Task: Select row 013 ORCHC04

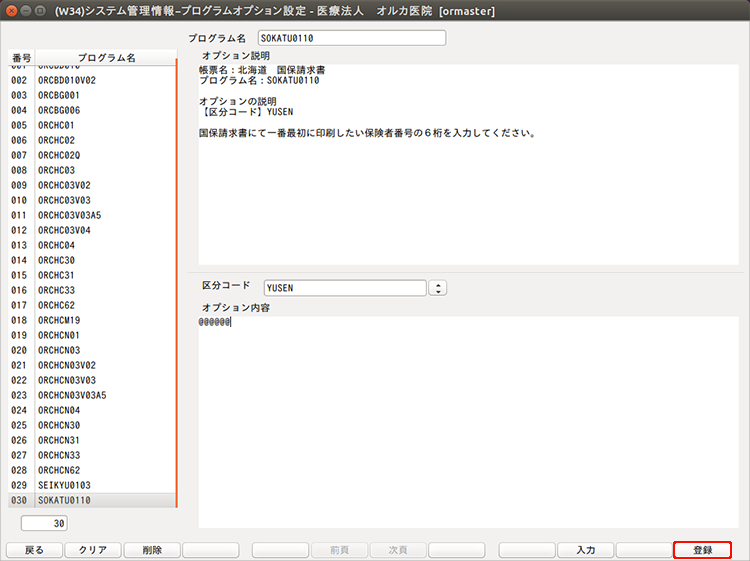Action: tap(92, 245)
